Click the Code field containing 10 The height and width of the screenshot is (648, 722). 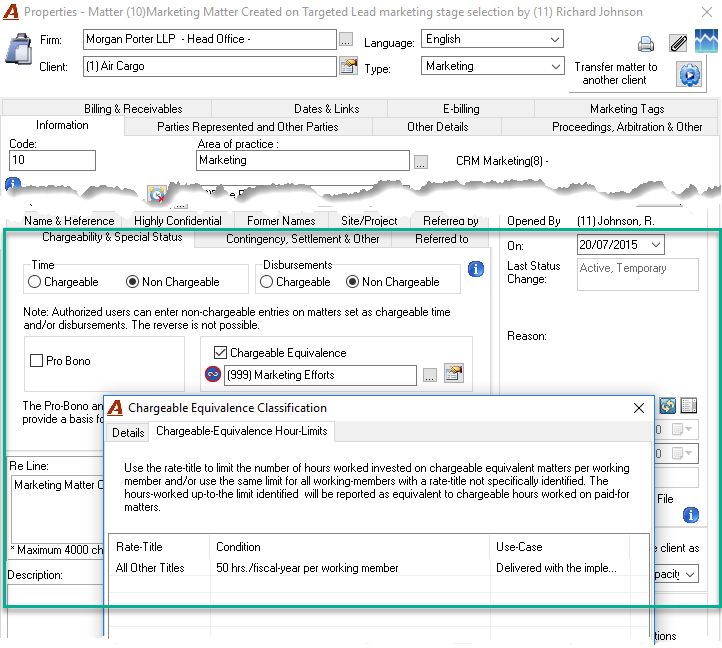pyautogui.click(x=52, y=160)
